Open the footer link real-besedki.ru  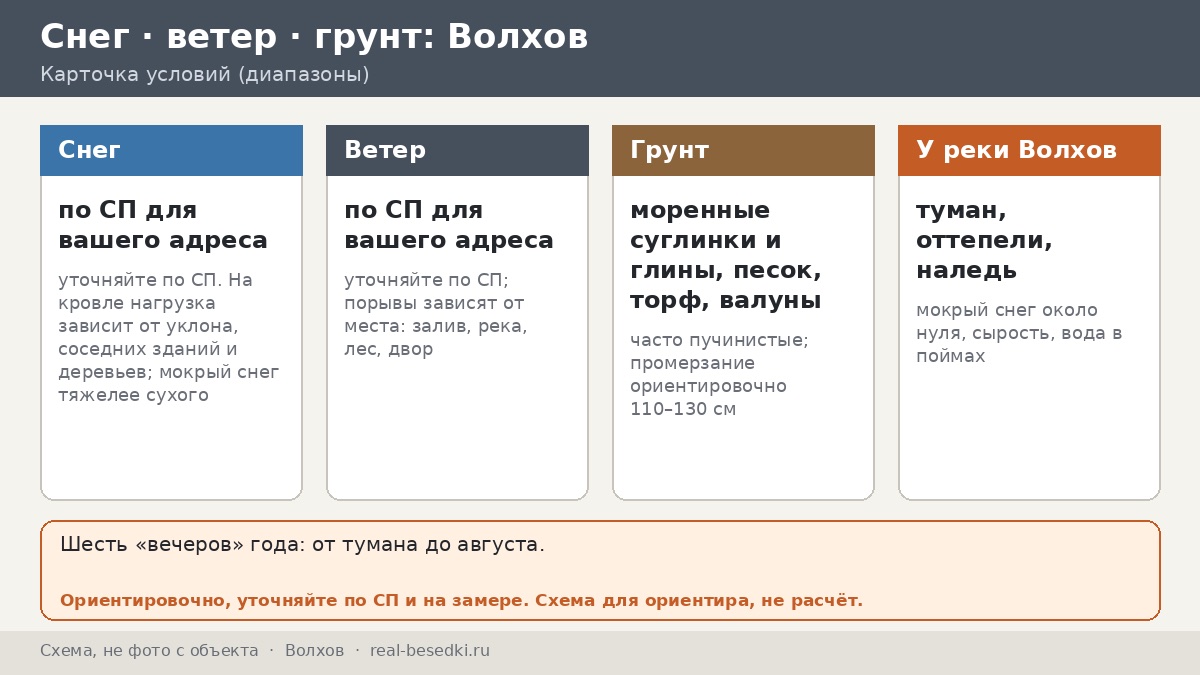[430, 651]
